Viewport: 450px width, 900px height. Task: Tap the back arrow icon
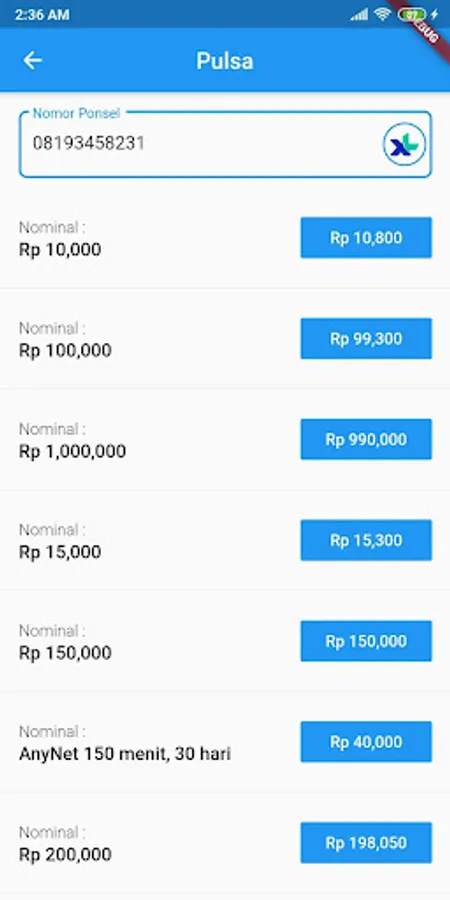click(33, 60)
